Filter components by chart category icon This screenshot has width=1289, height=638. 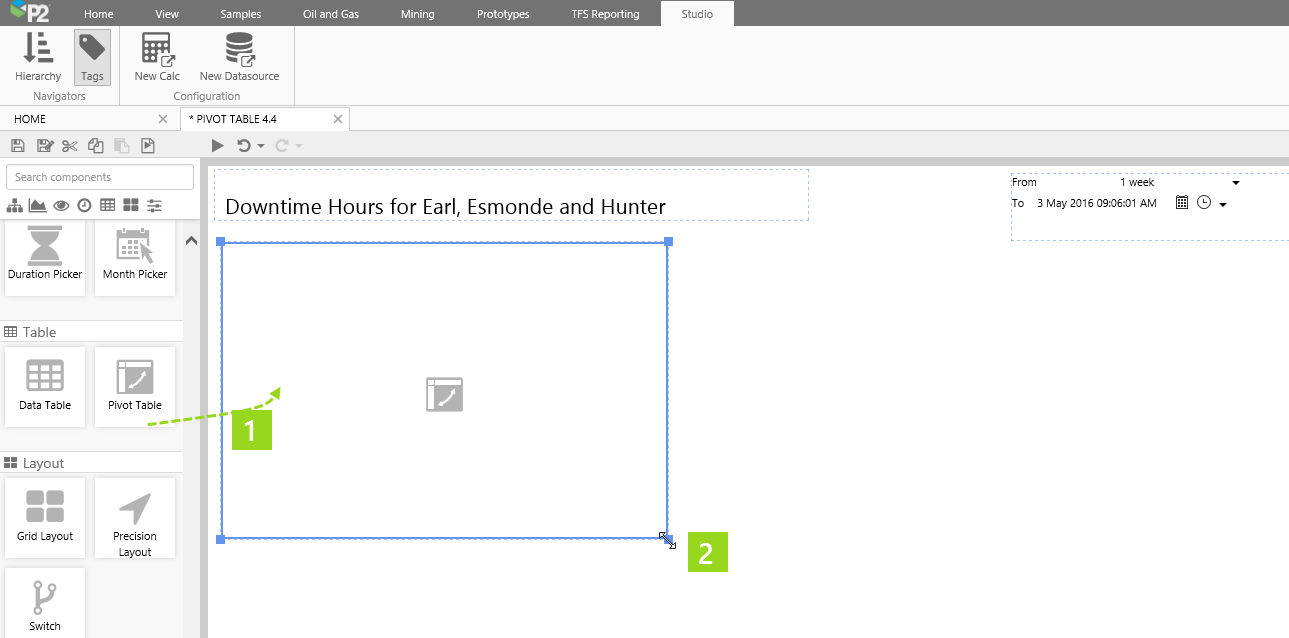point(38,206)
